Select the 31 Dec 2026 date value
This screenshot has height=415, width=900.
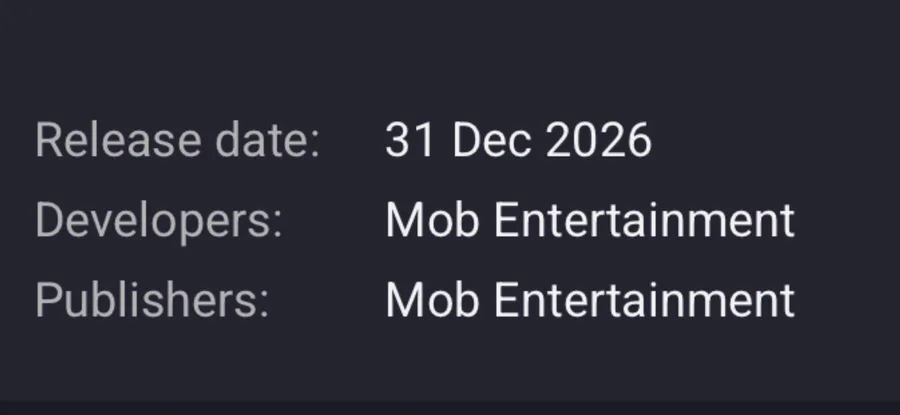[x=518, y=140]
